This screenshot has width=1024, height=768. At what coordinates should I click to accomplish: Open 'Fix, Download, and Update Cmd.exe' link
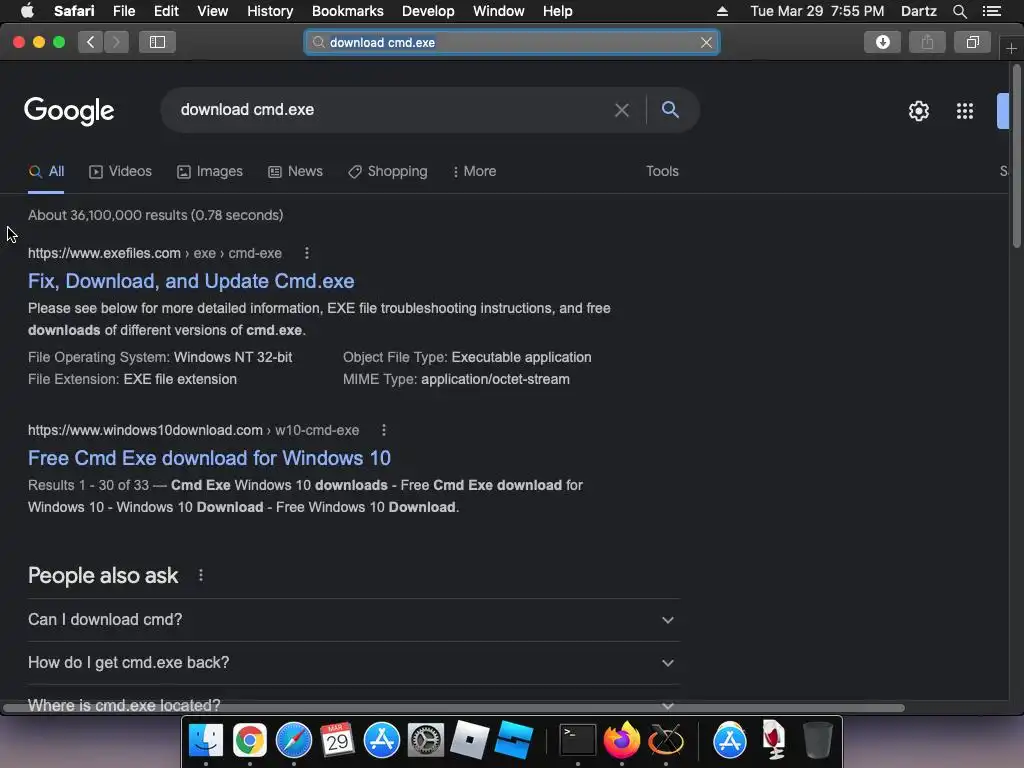(191, 281)
